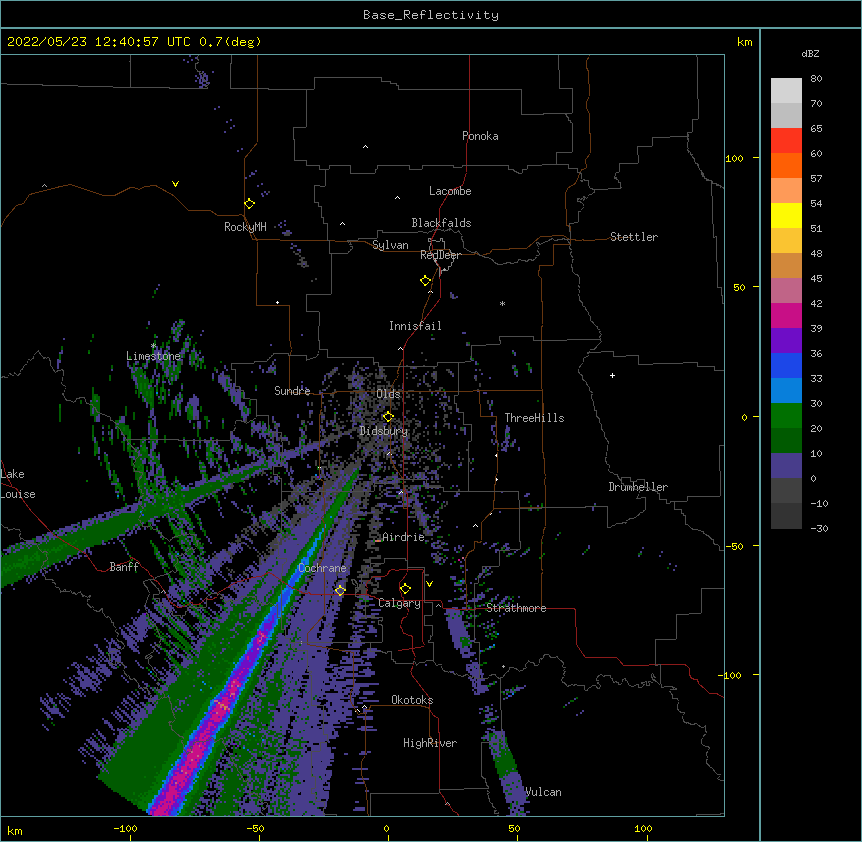Select the HighRiver label

point(430,743)
